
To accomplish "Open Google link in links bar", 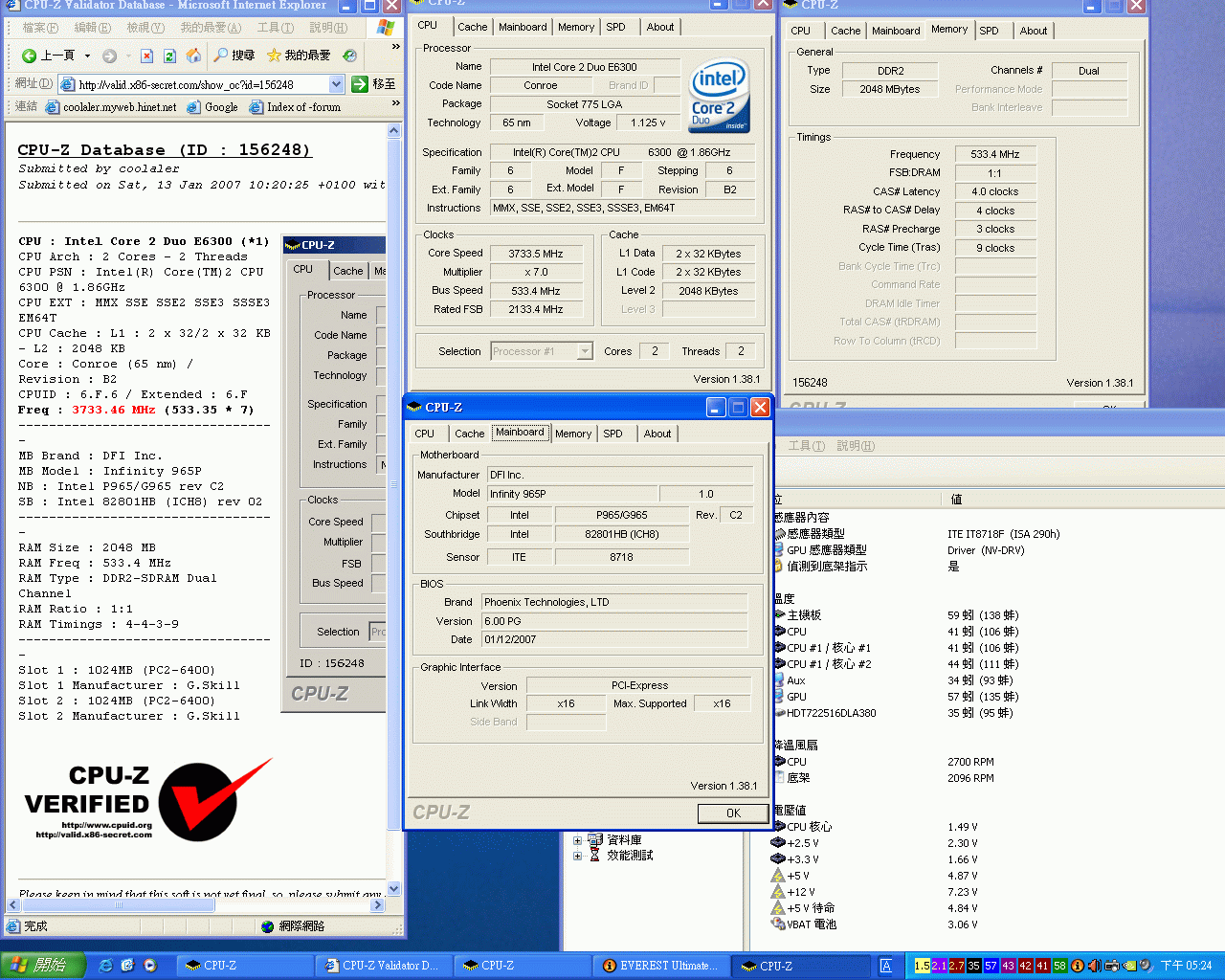I will tap(212, 107).
